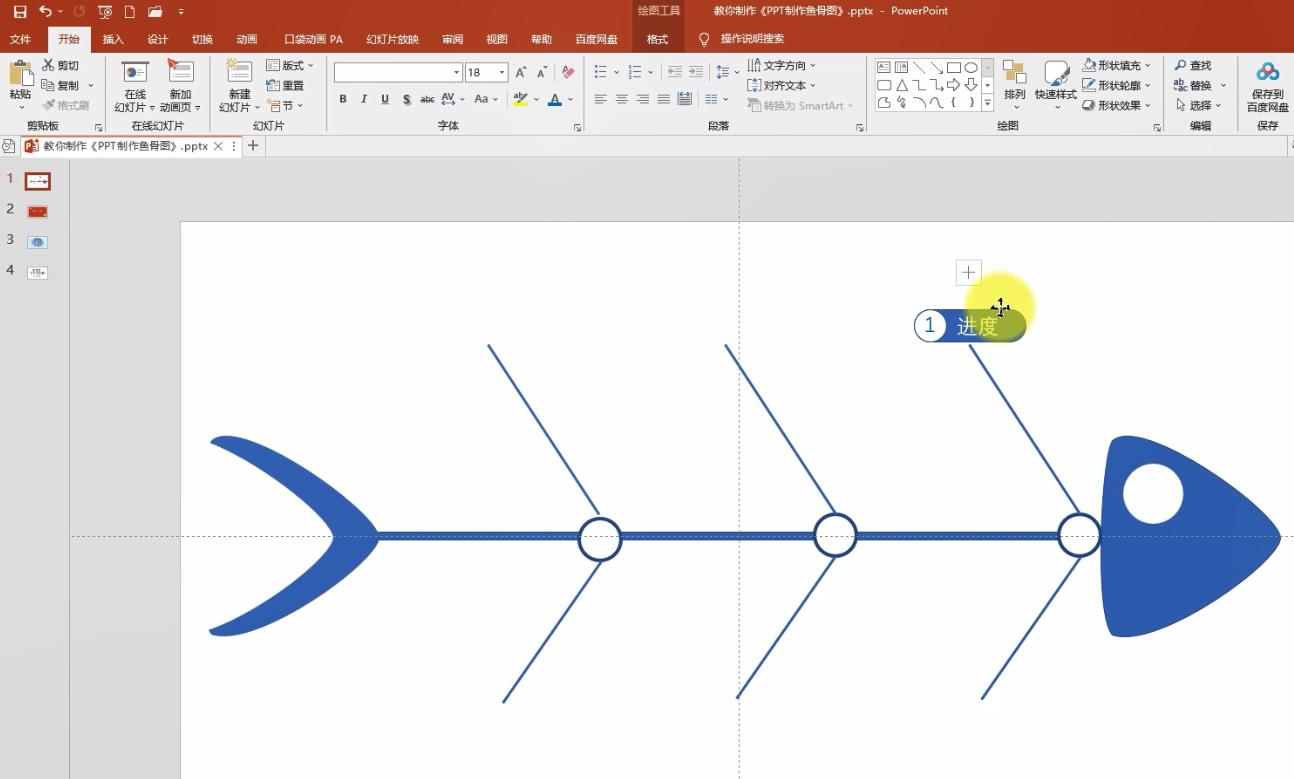This screenshot has height=779, width=1294.
Task: Switch to the 格式 Format tab
Action: coord(657,40)
